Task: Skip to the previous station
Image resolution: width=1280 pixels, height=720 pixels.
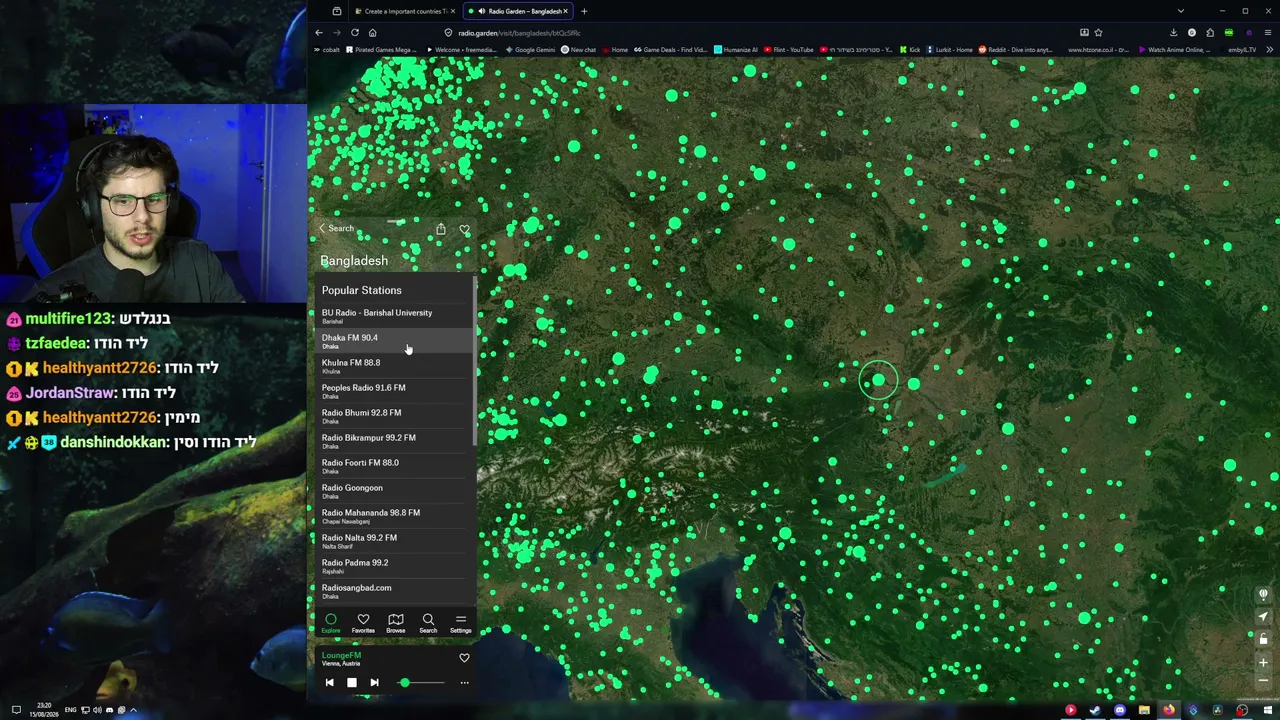Action: click(x=329, y=683)
